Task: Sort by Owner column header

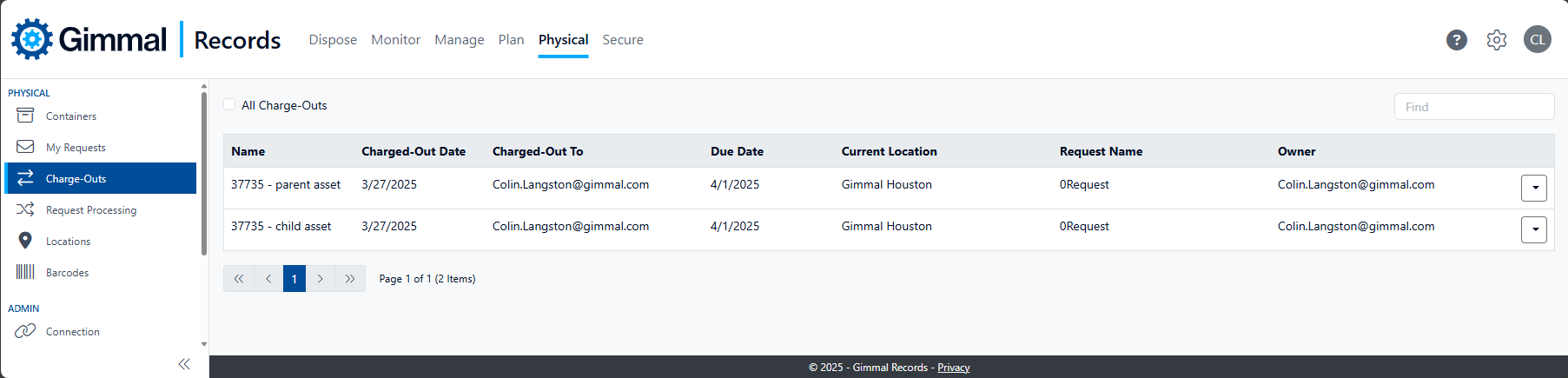Action: [1296, 151]
